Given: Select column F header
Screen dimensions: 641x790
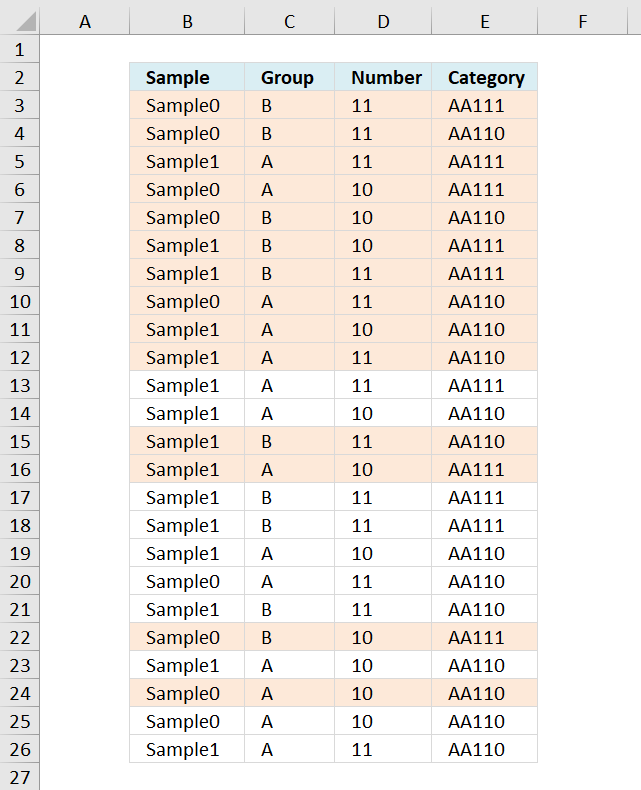Looking at the screenshot, I should pos(582,21).
